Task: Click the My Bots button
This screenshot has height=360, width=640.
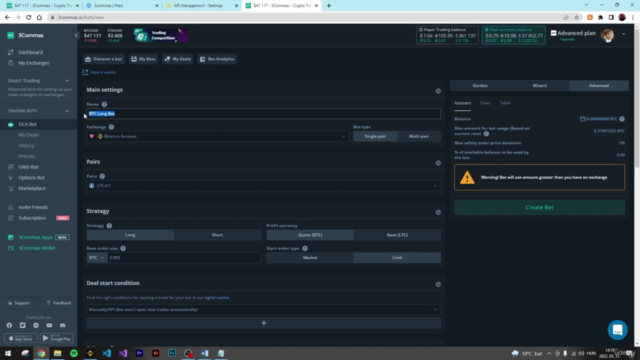Action: click(143, 59)
